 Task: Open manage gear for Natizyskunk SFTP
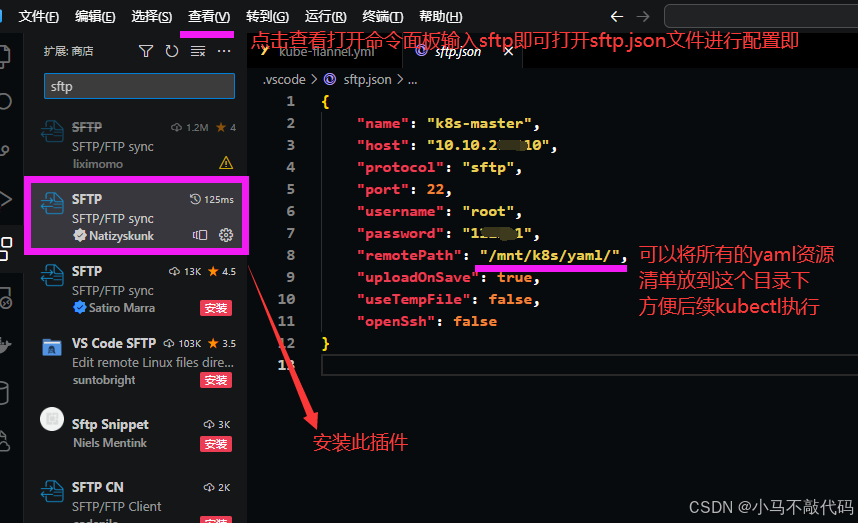point(225,235)
